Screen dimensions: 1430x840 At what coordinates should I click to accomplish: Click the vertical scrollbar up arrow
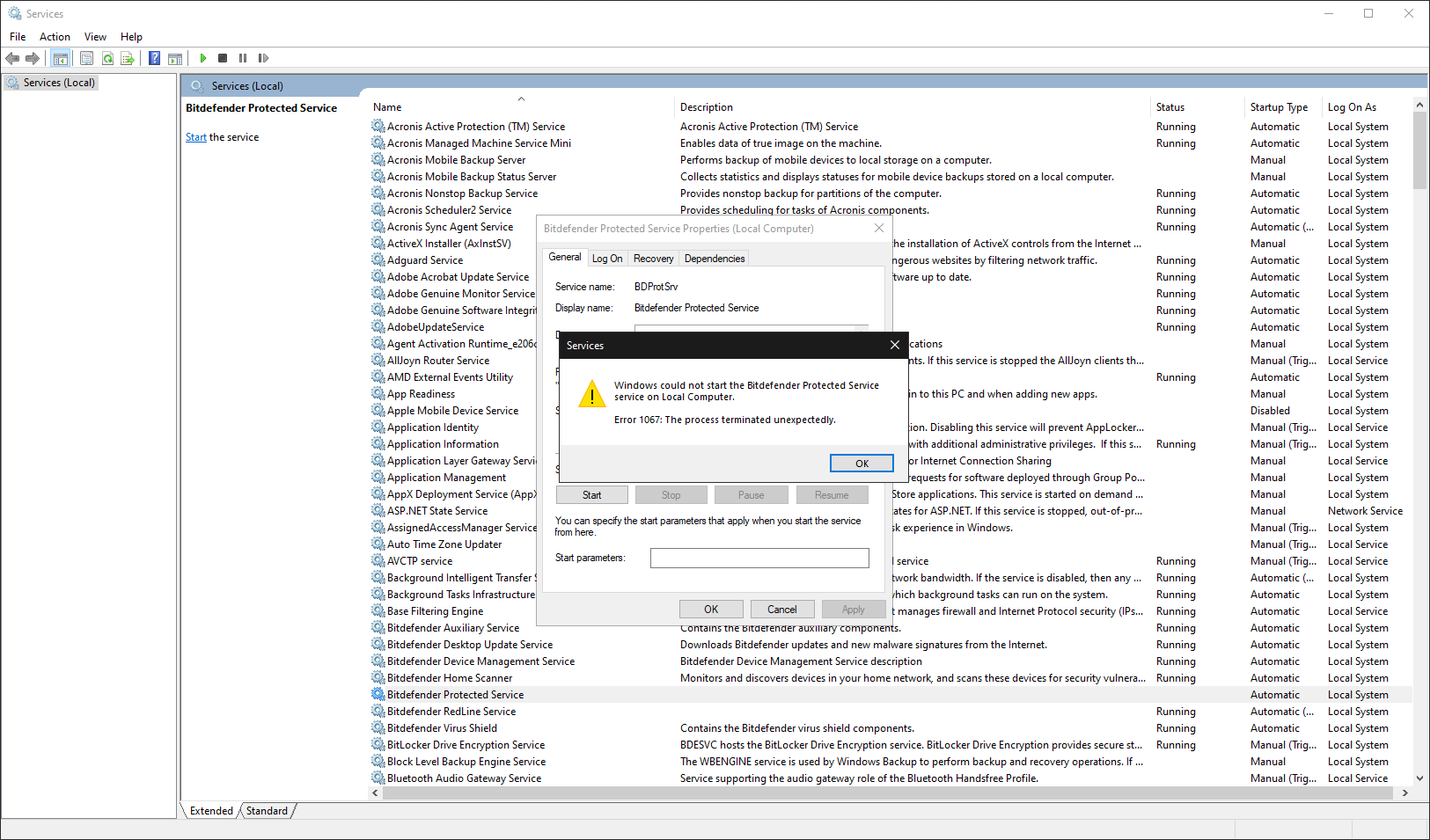click(1419, 105)
